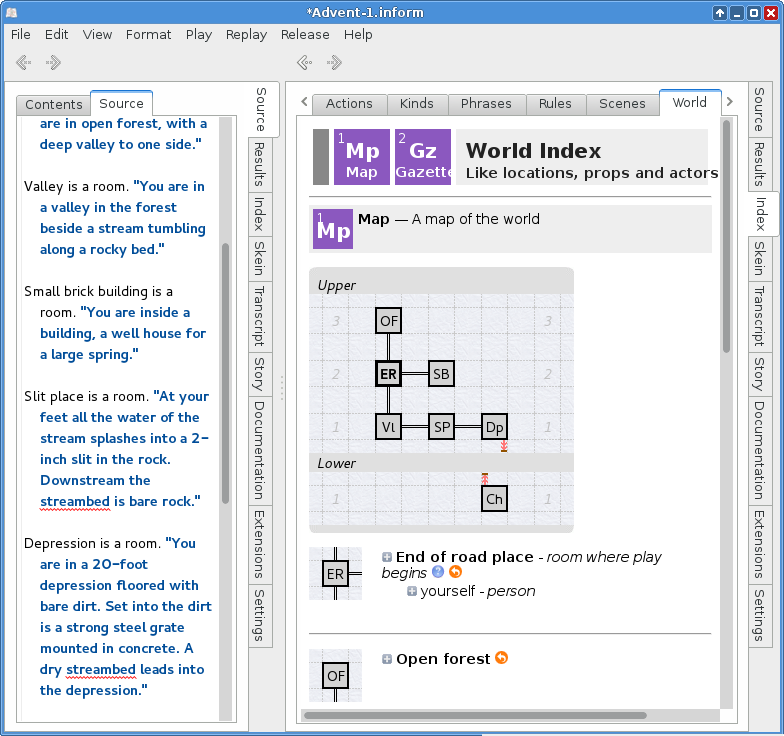This screenshot has height=736, width=784.
Task: Open the Scenes index tab
Action: click(622, 104)
